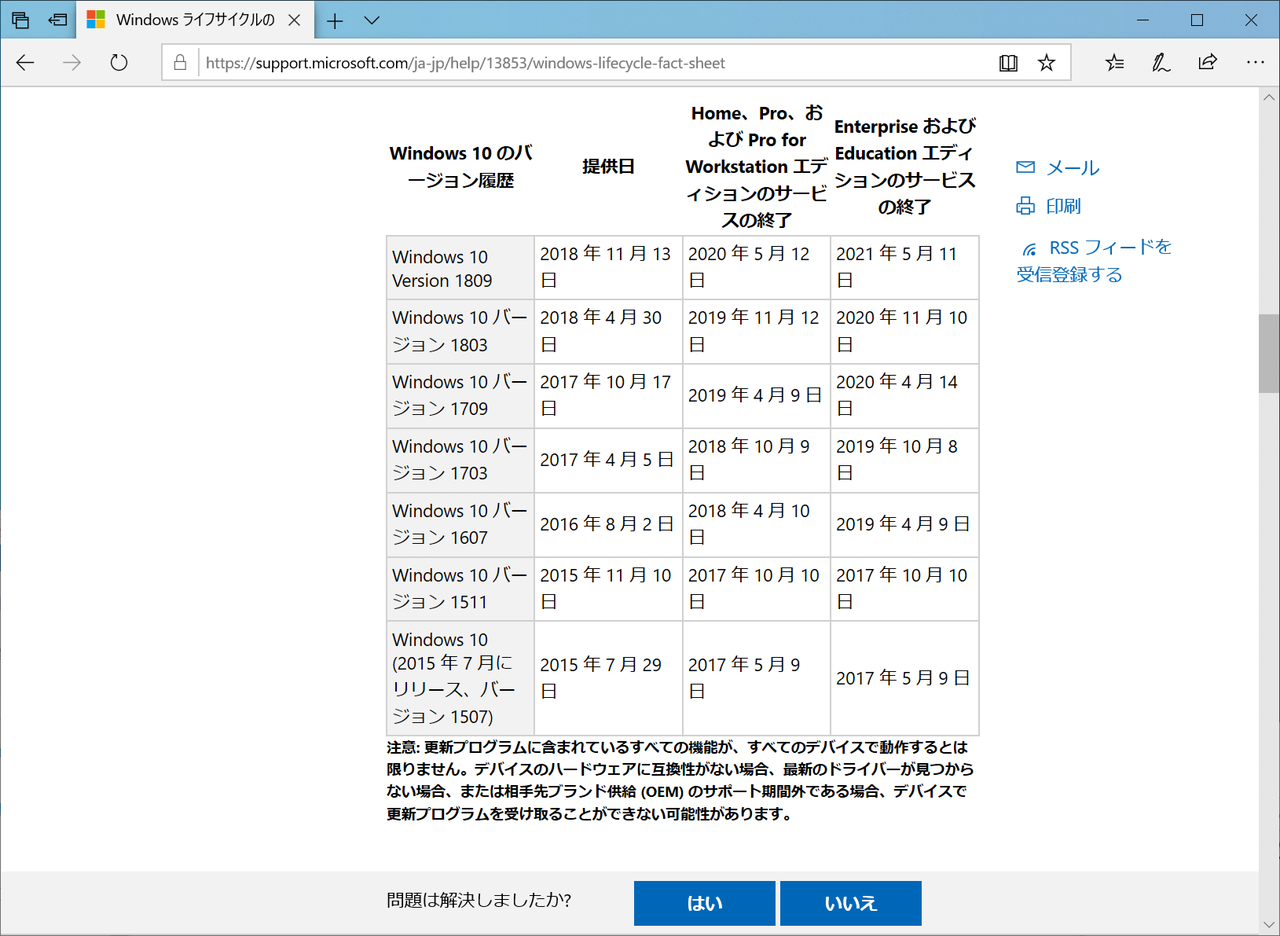Open RSS フィードを受信登録する link
Screen dimensions: 1280x936
(1094, 260)
